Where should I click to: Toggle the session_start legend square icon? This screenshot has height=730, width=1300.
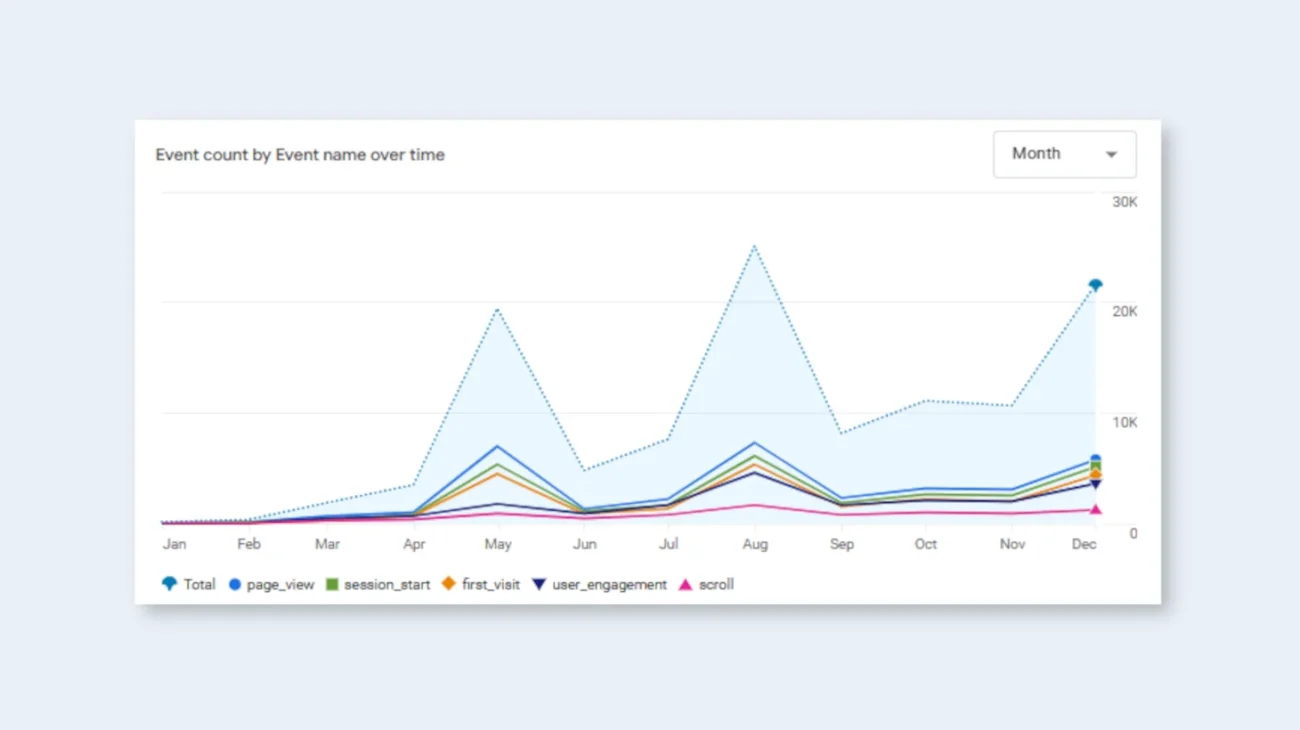tap(333, 584)
